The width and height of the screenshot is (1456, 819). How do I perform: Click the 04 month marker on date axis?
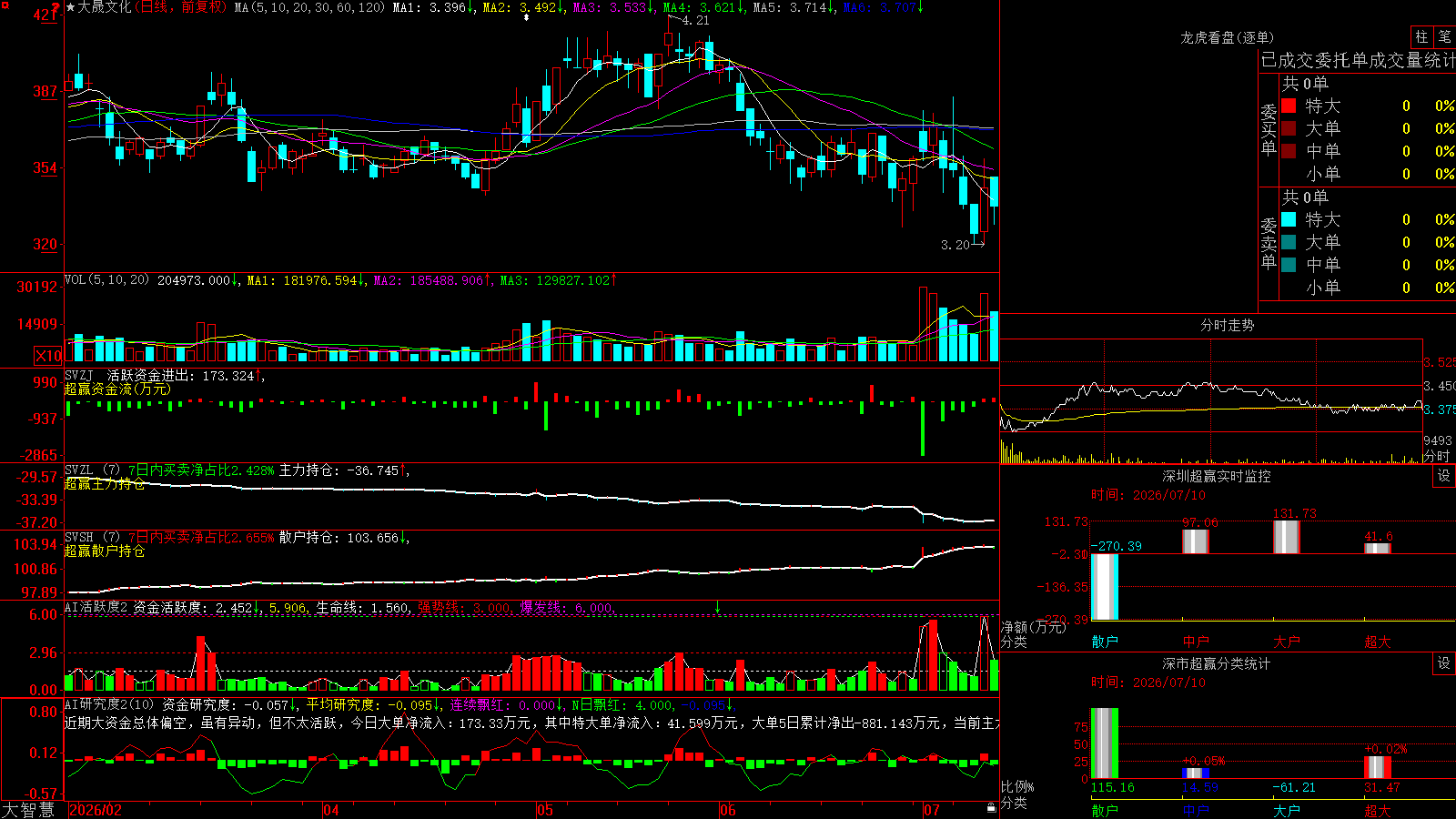(x=331, y=810)
